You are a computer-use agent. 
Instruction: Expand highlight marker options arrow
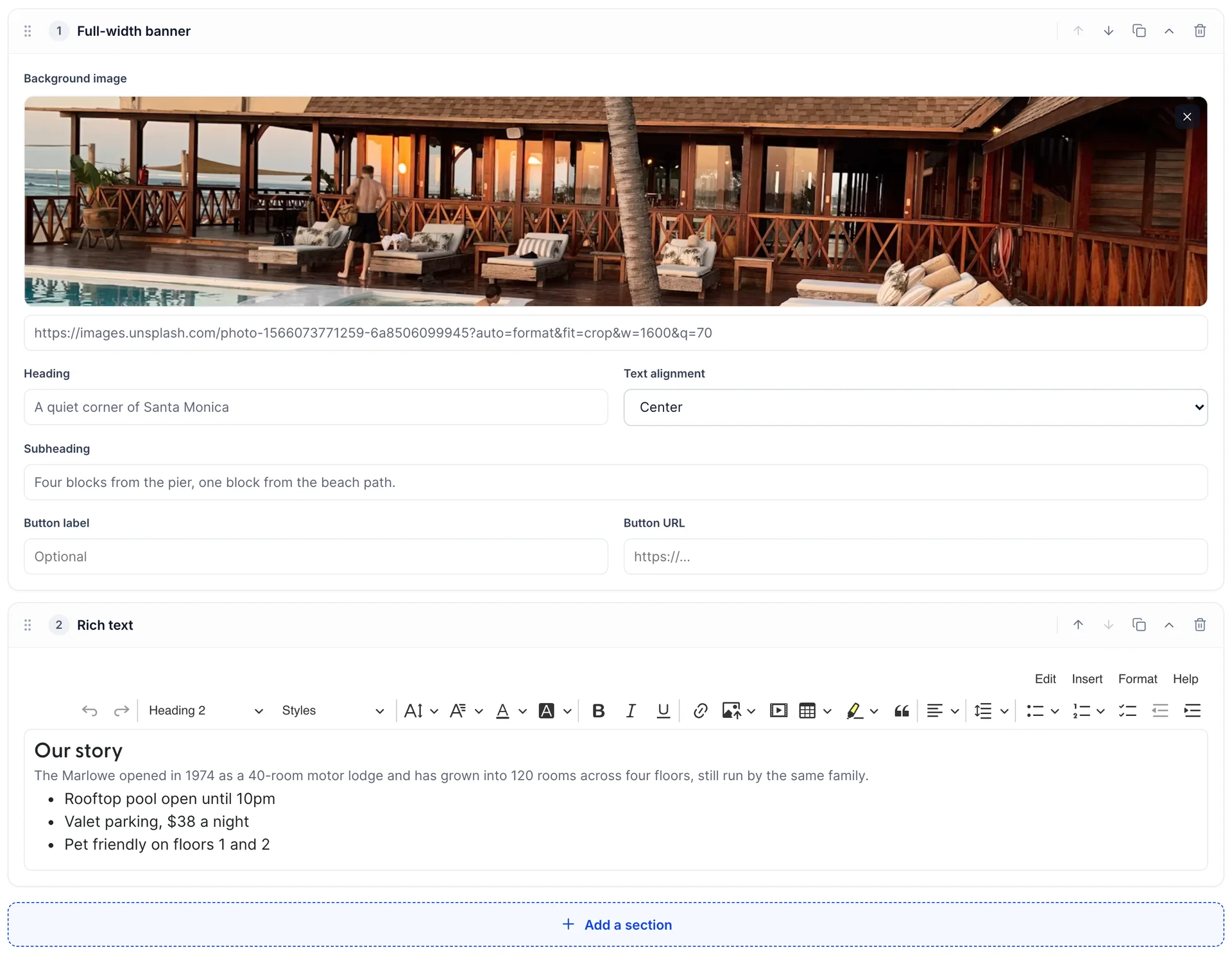tap(874, 711)
